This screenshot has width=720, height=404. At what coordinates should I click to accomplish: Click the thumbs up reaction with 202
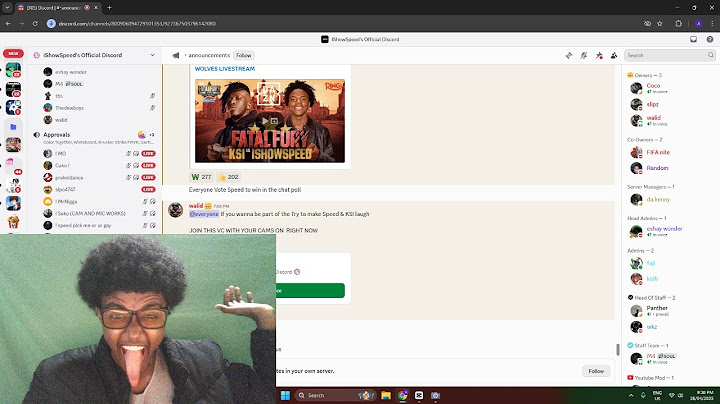click(x=228, y=177)
